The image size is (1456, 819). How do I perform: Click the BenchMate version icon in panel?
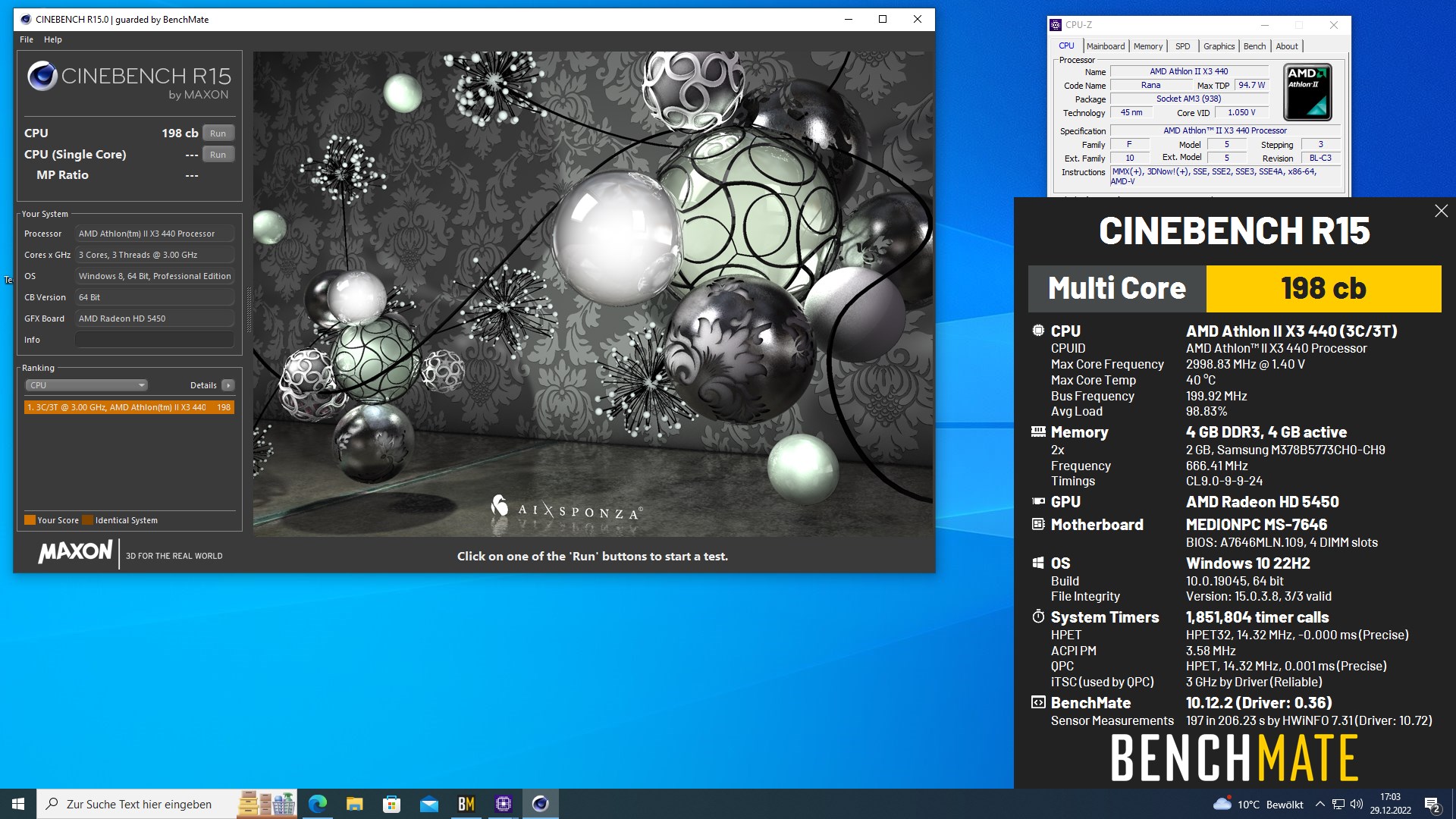tap(1038, 702)
